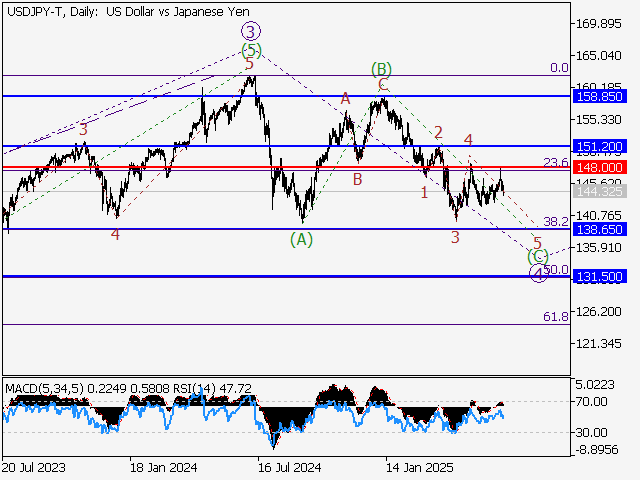The width and height of the screenshot is (640, 480).
Task: Click the green (B) wave label
Action: click(381, 69)
